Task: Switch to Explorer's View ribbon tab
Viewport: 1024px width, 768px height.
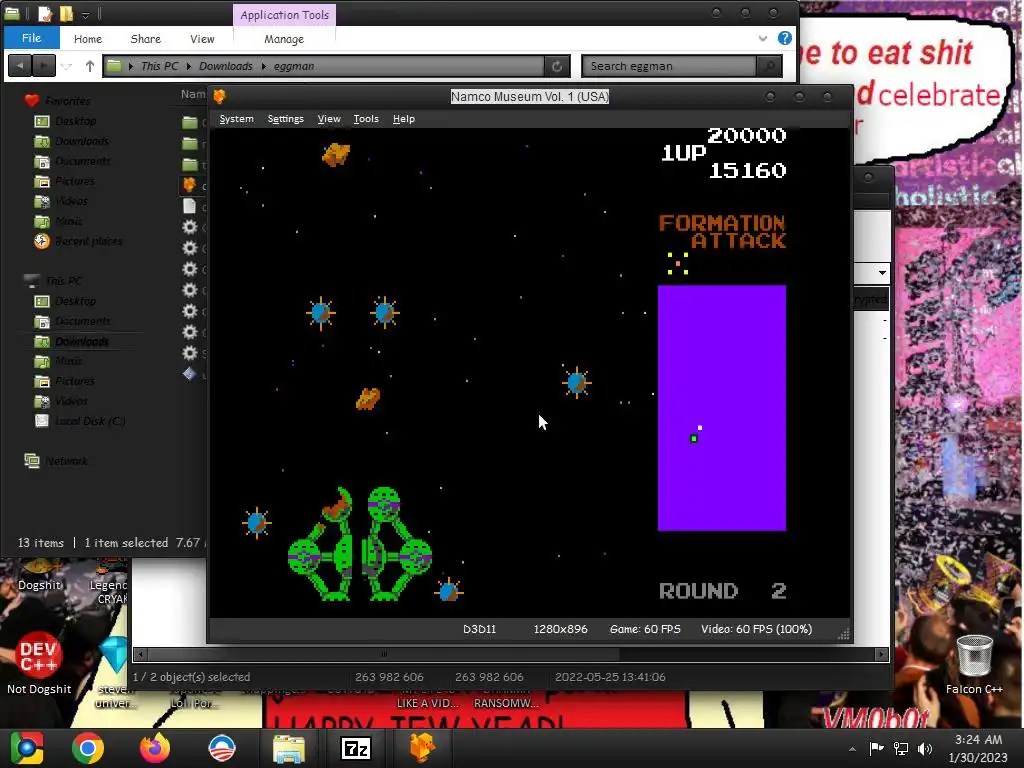Action: click(x=202, y=39)
